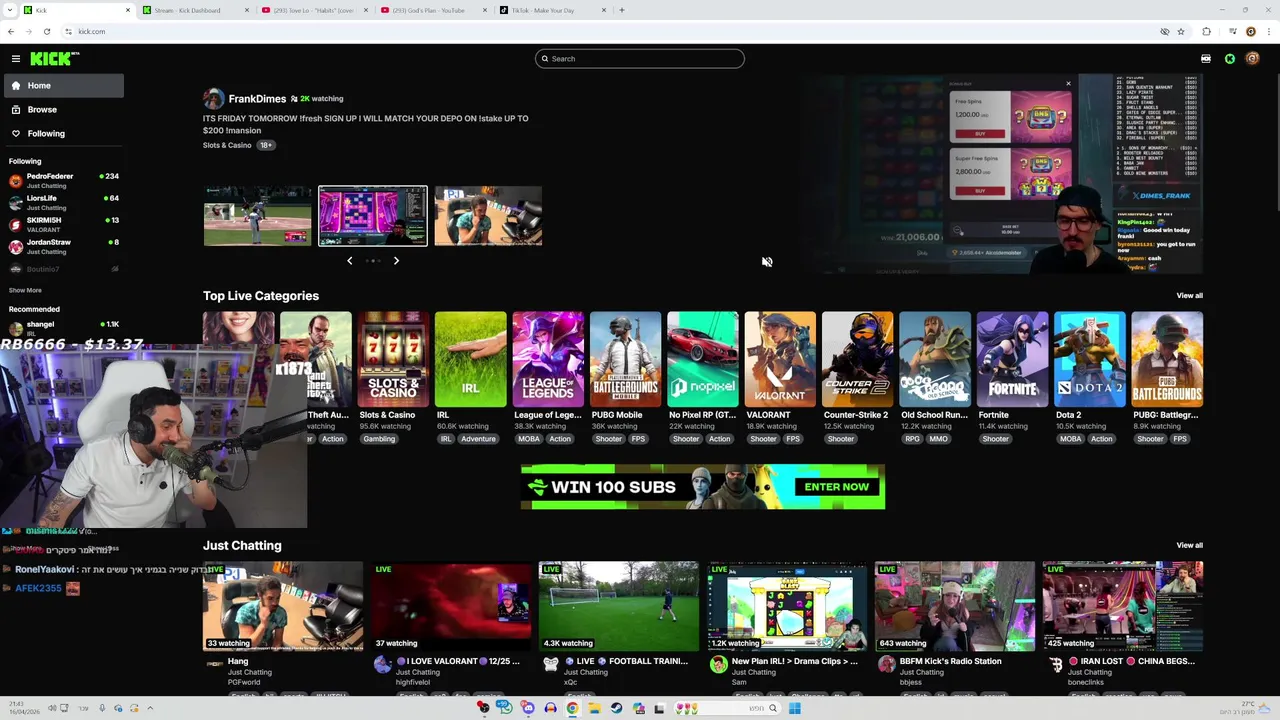Image resolution: width=1280 pixels, height=720 pixels.
Task: Open the Hang stream by PGFworld
Action: [283, 607]
